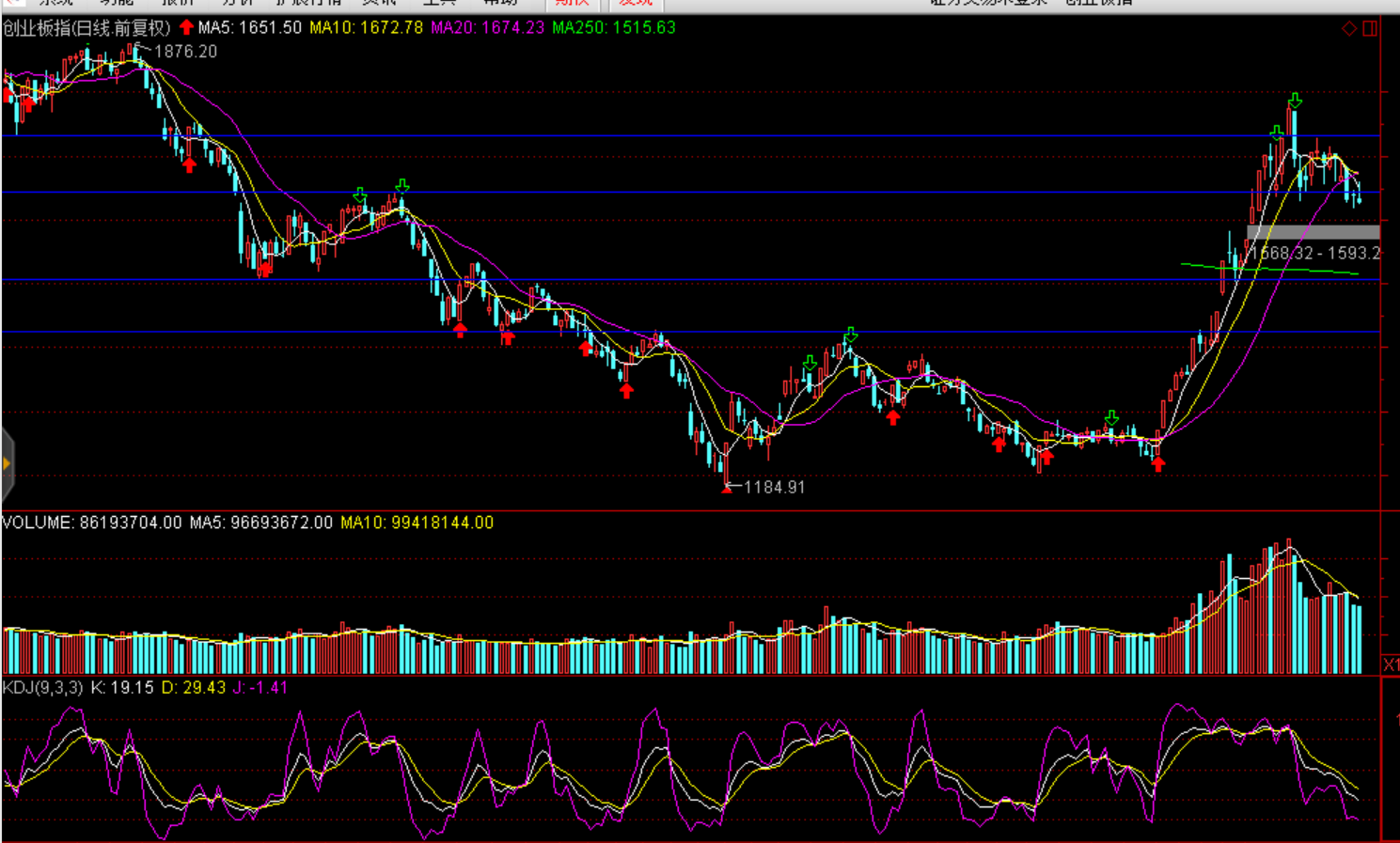Click the red marker at the 1184.91 low
The width and height of the screenshot is (1400, 843).
727,488
